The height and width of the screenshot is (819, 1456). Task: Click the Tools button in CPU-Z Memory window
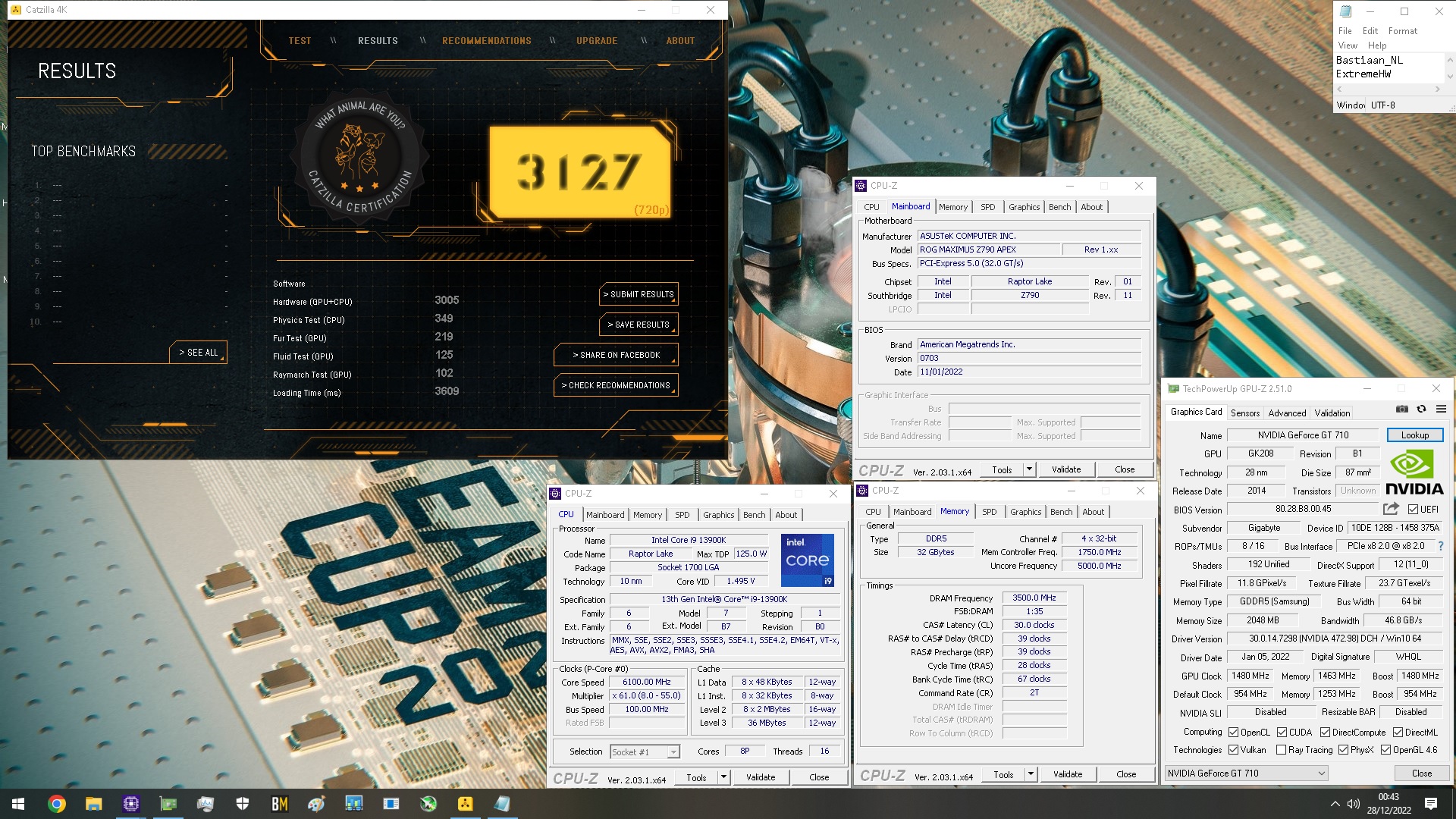(1003, 774)
